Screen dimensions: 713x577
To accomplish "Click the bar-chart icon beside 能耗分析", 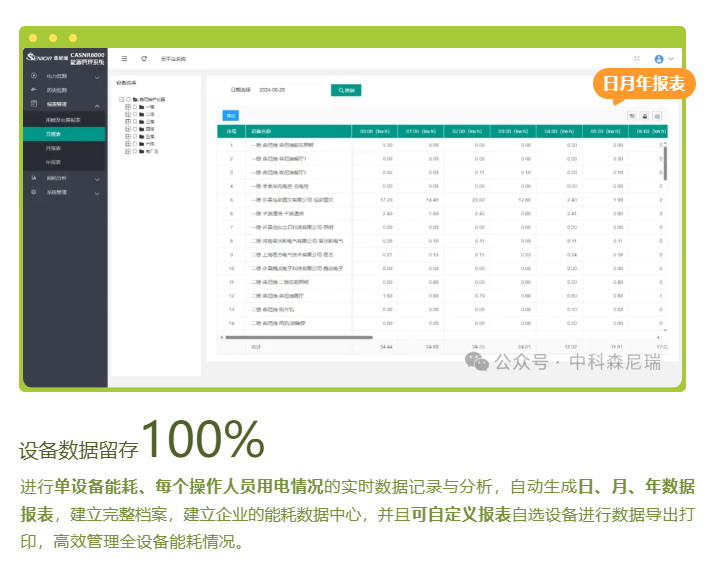I will pyautogui.click(x=34, y=178).
